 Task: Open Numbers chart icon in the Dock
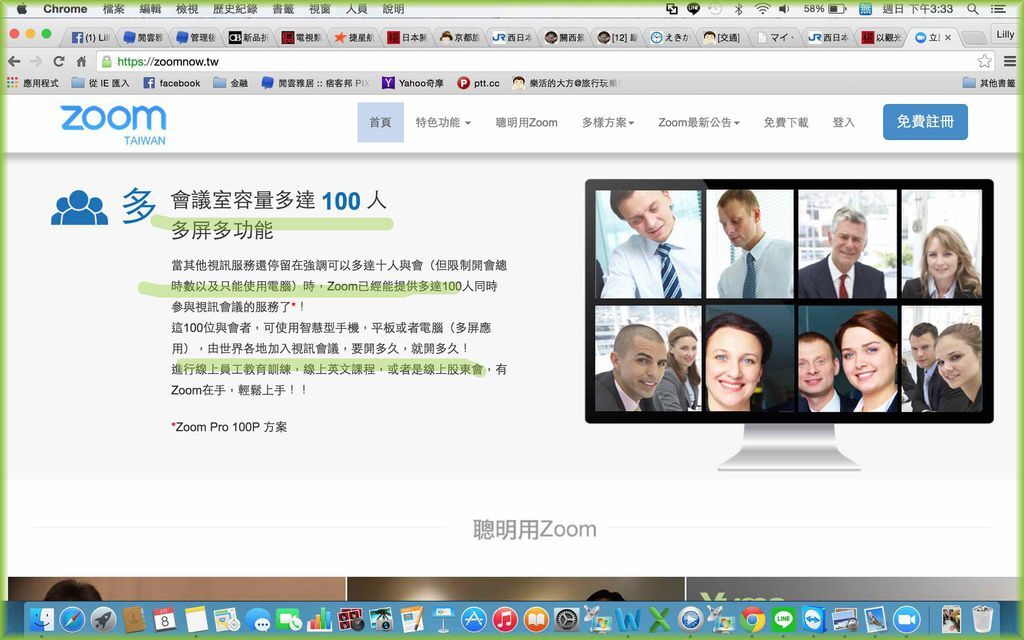point(319,618)
